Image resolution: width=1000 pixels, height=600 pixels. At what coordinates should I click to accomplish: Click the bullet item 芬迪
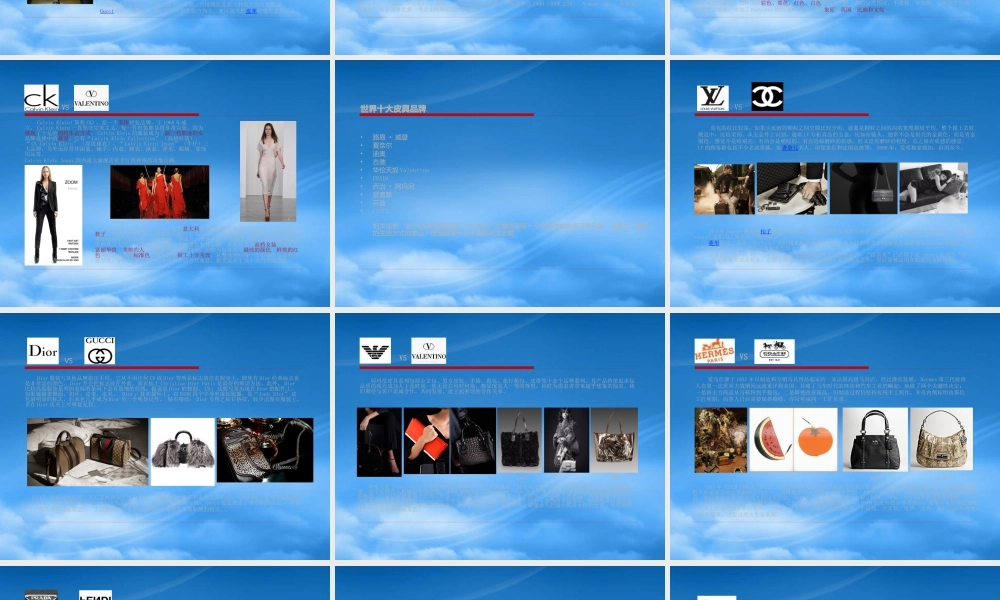point(379,203)
